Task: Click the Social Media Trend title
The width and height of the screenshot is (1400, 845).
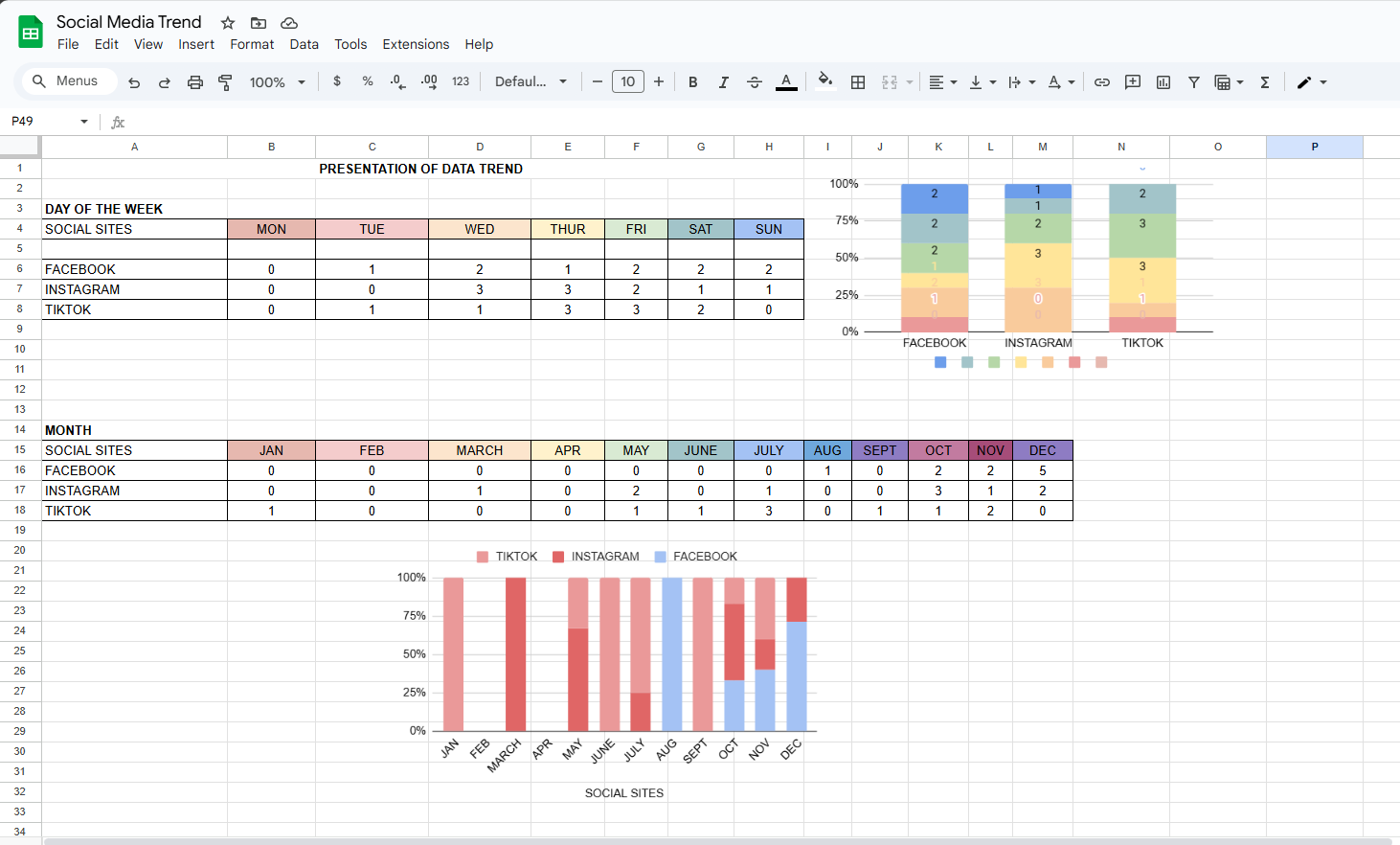Action: pos(129,22)
